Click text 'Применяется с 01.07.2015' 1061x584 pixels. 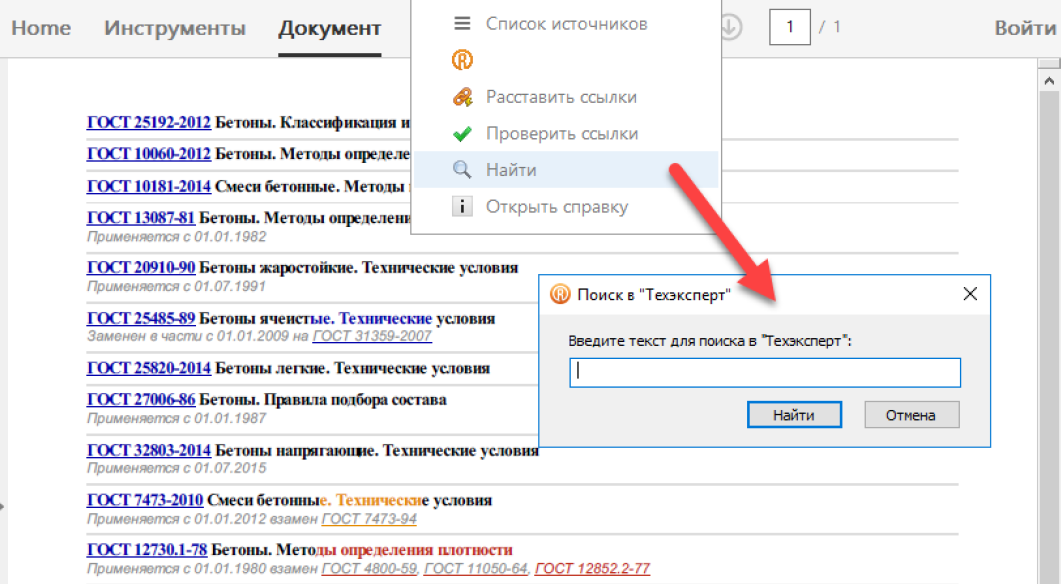click(177, 468)
